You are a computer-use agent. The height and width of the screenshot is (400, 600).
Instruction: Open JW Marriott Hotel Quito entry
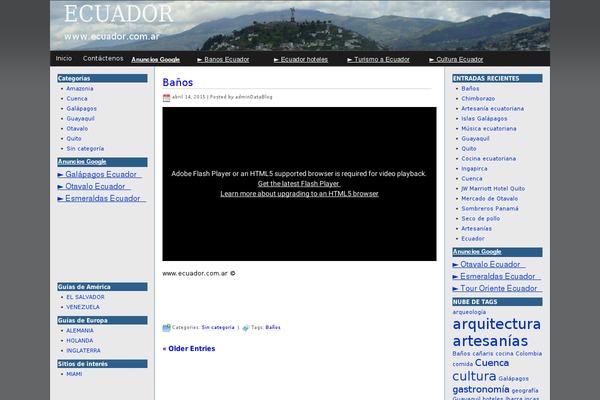coord(493,189)
